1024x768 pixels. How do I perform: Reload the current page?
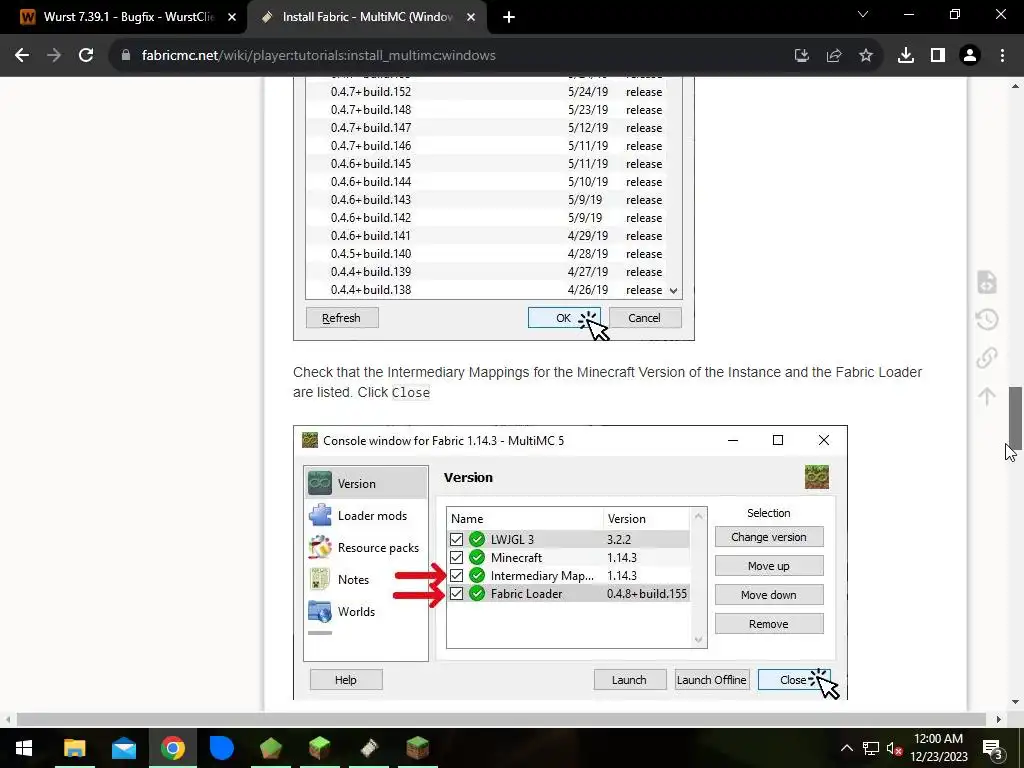coord(86,56)
